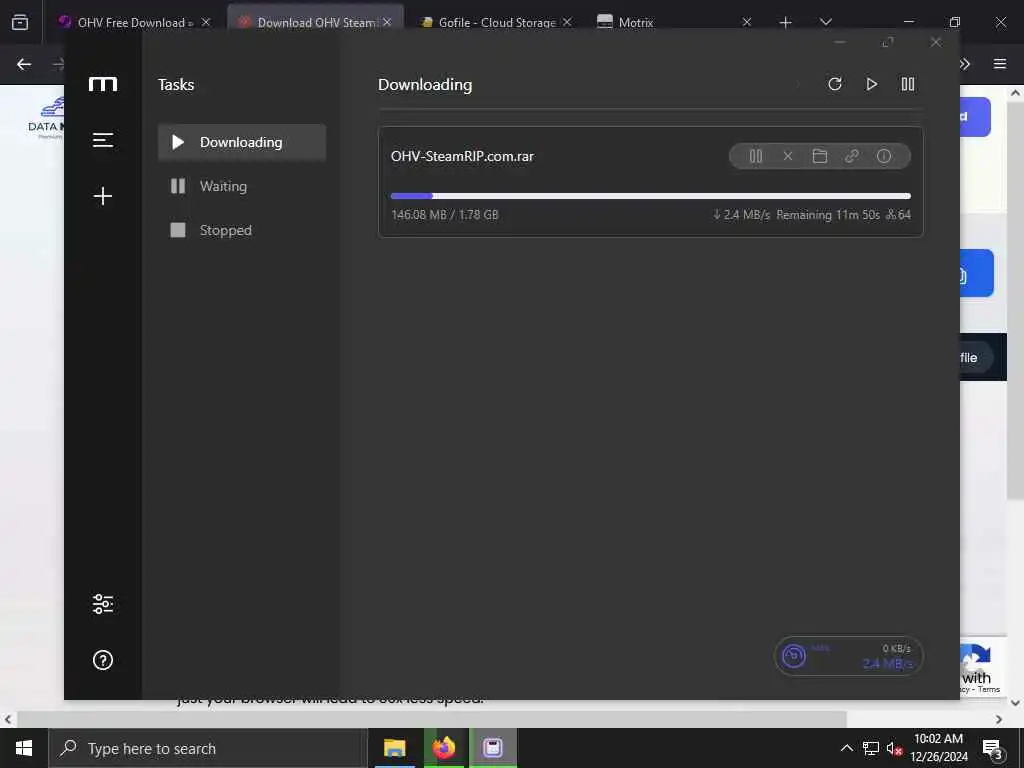
Task: Open the speedometer speed limit widget
Action: tap(848, 656)
